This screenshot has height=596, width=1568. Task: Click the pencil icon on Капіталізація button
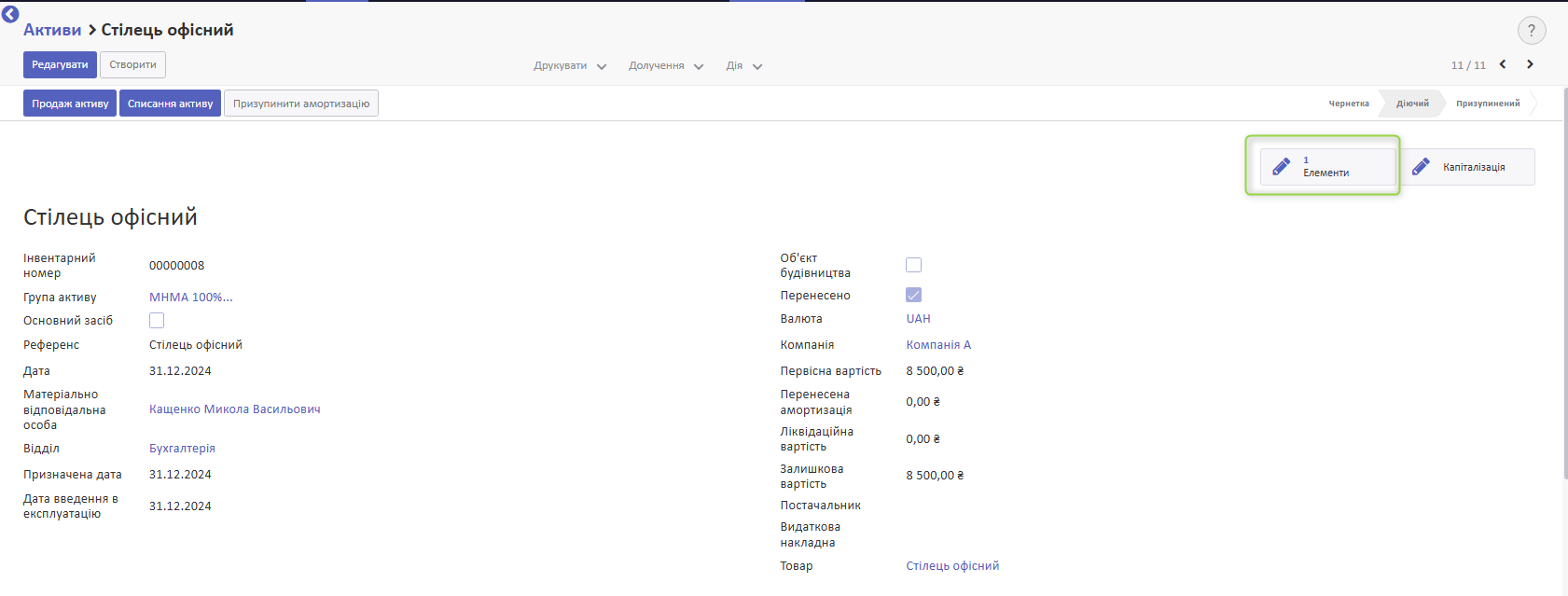click(x=1421, y=167)
